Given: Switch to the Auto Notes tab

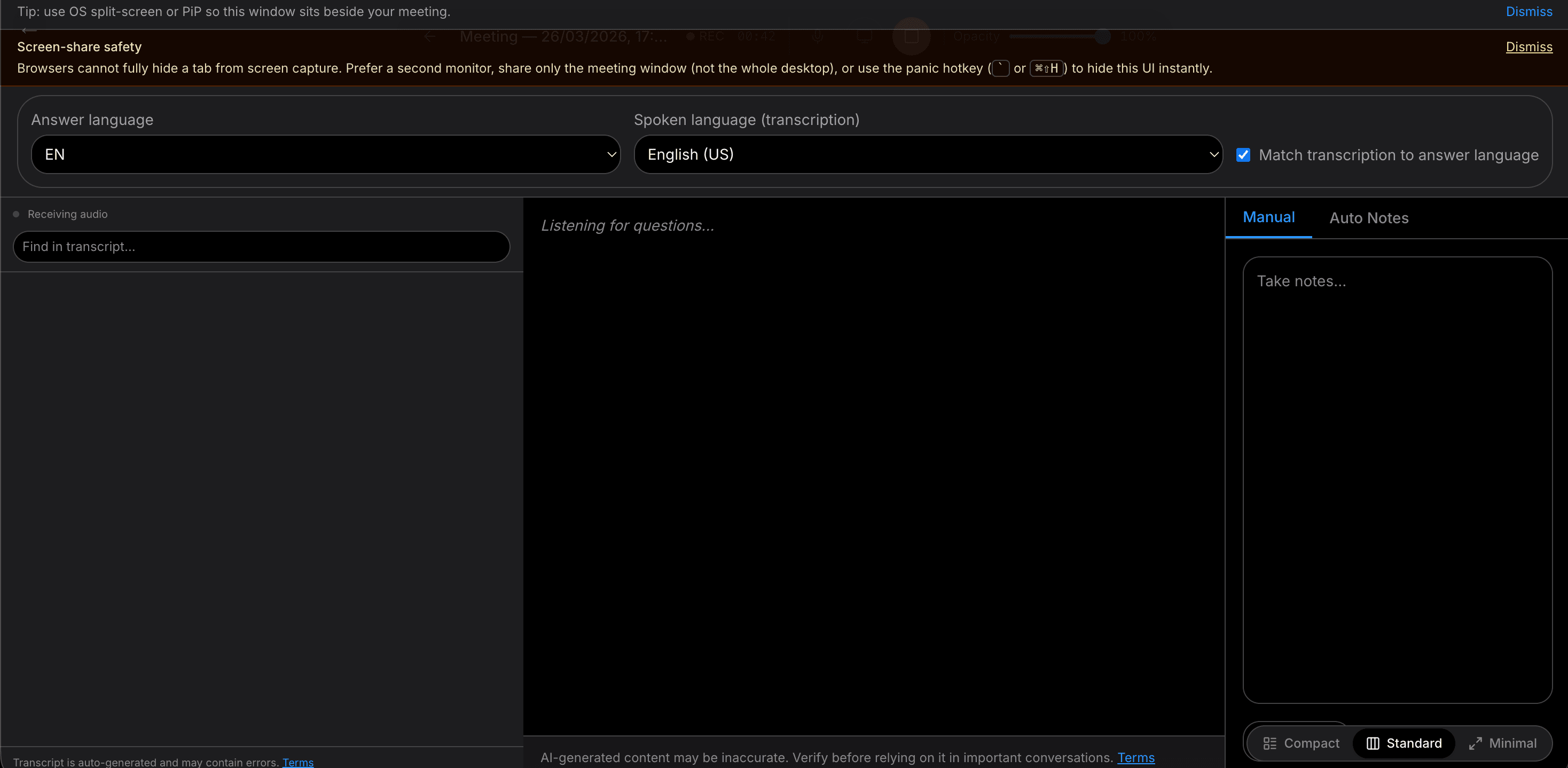Looking at the screenshot, I should click(x=1368, y=218).
